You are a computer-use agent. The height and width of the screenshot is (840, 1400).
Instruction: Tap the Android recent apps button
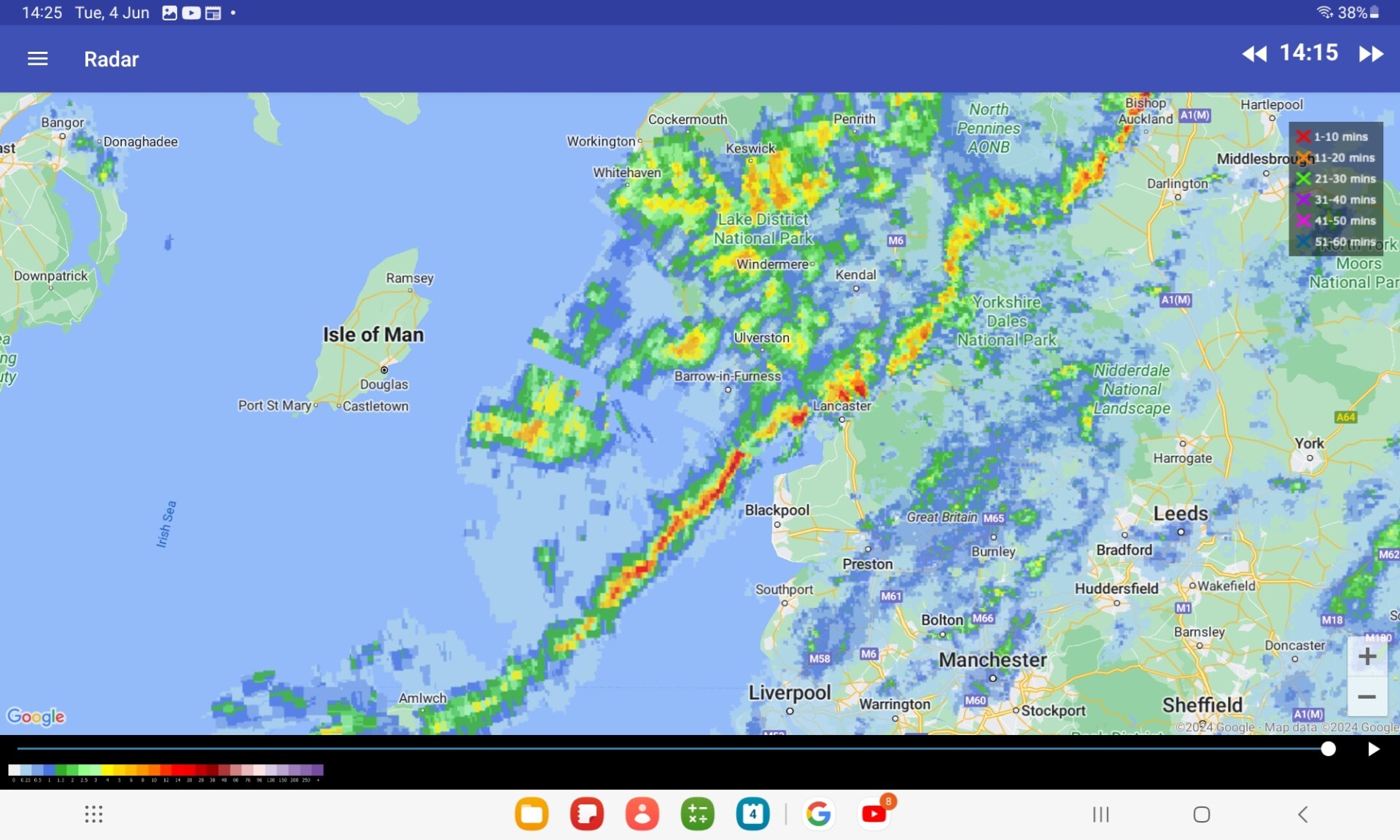1100,814
